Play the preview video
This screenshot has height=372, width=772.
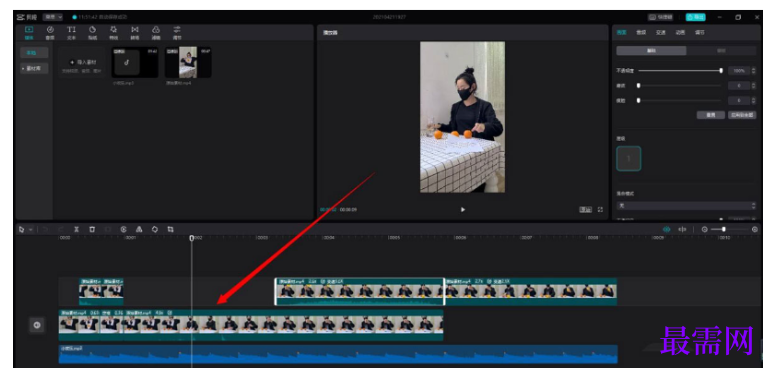coord(463,210)
